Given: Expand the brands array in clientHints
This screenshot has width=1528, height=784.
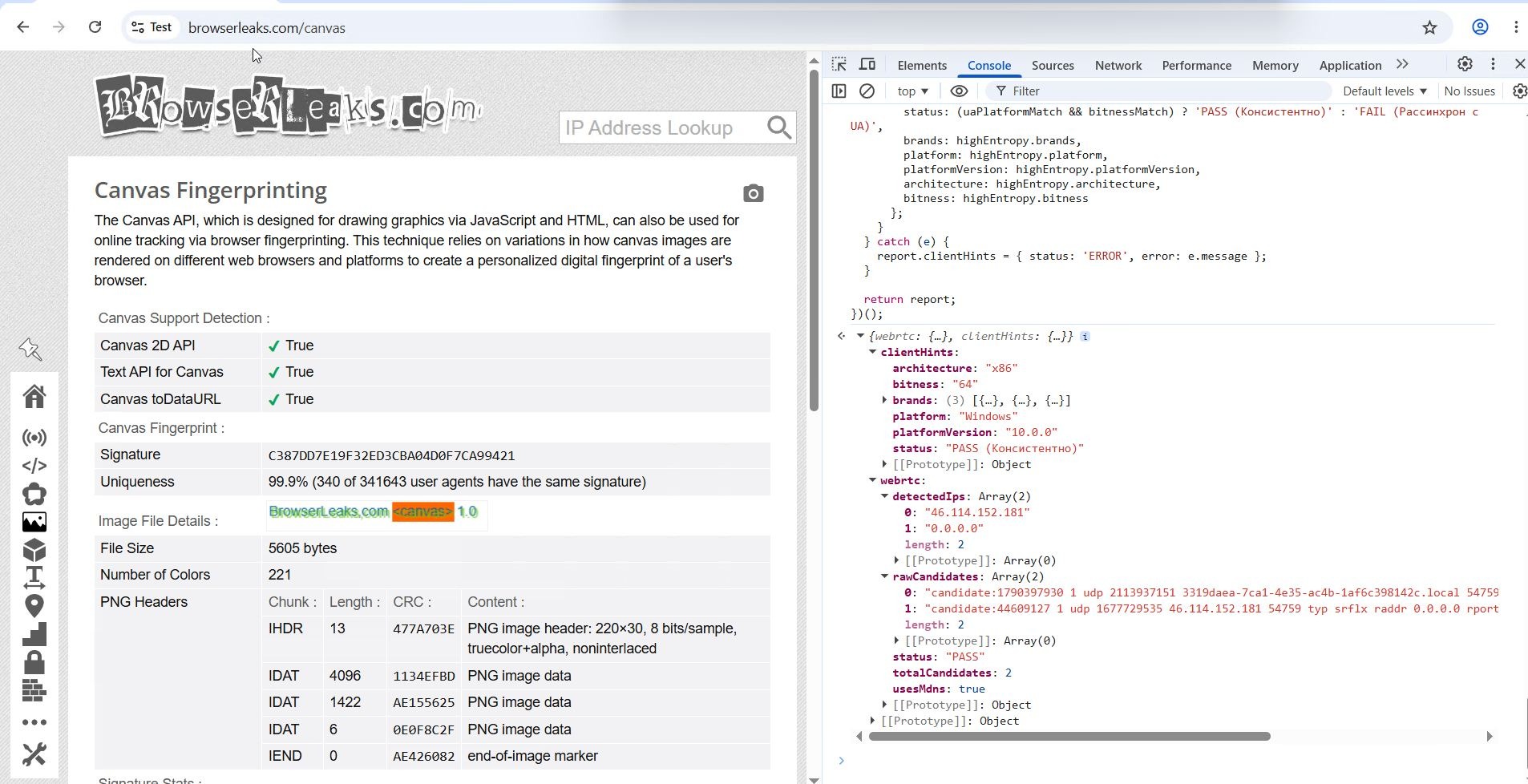Looking at the screenshot, I should 885,400.
